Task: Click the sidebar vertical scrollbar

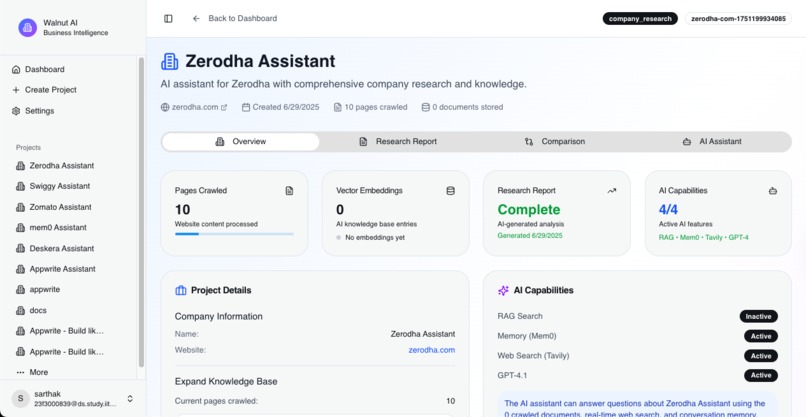Action: click(141, 212)
